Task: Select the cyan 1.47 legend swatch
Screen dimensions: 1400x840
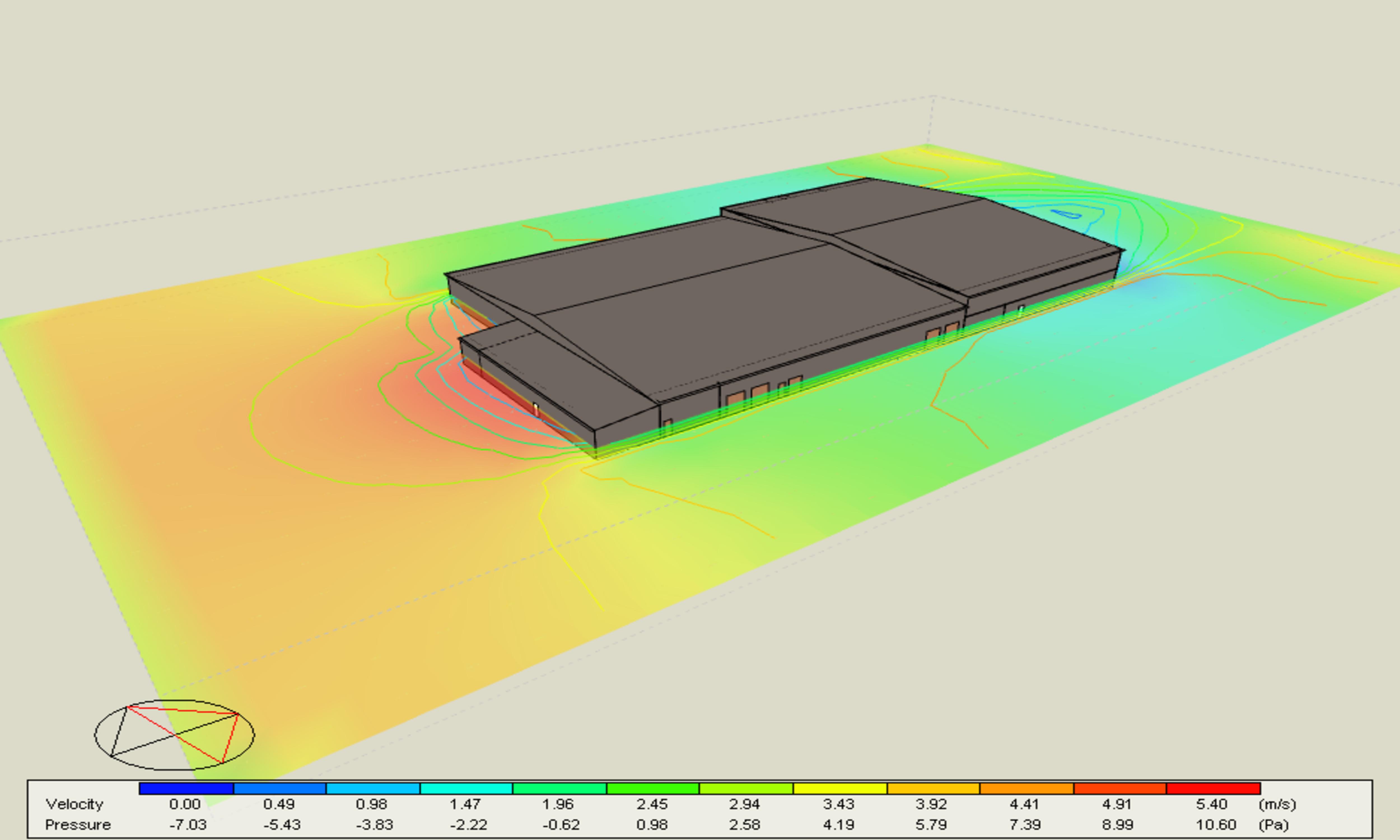Action: click(466, 788)
